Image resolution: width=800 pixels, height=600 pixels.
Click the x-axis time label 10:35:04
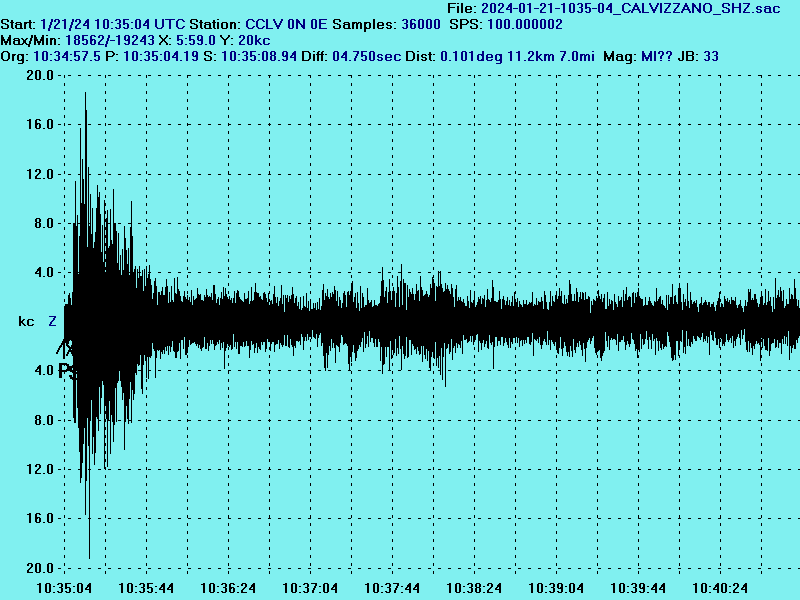click(64, 588)
